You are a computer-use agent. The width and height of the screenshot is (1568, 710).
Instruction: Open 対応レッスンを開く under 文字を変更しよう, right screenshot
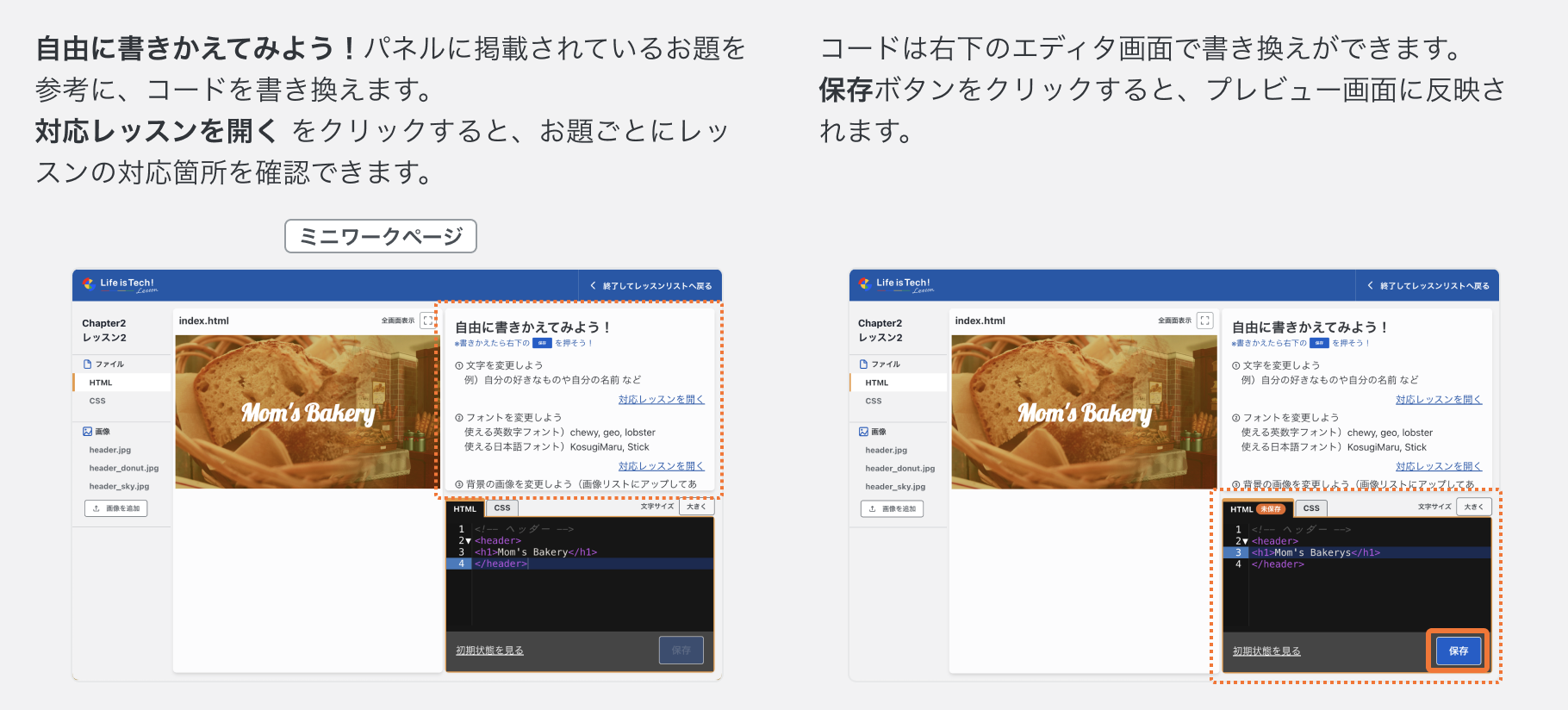click(1439, 400)
